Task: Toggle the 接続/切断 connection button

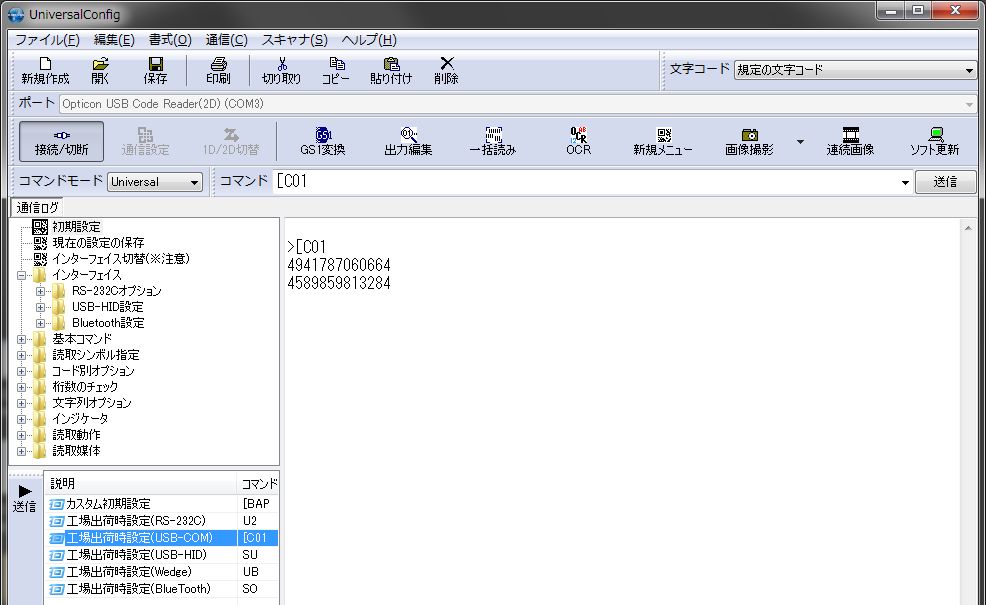Action: pyautogui.click(x=61, y=141)
